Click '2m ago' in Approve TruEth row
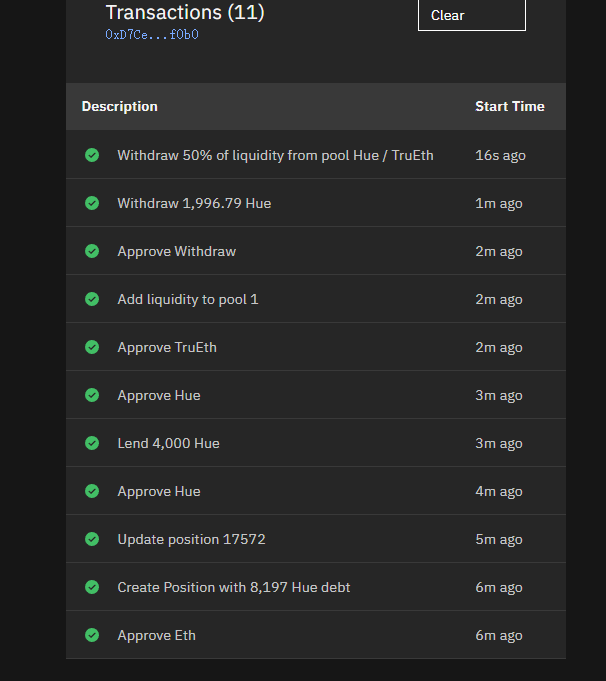Screen dimensions: 606x681 click(x=499, y=347)
